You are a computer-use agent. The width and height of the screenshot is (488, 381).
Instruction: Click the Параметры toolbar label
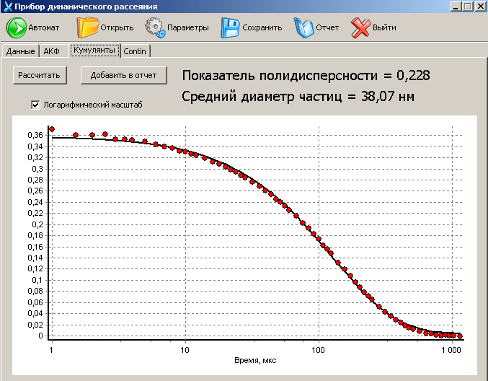coord(188,28)
